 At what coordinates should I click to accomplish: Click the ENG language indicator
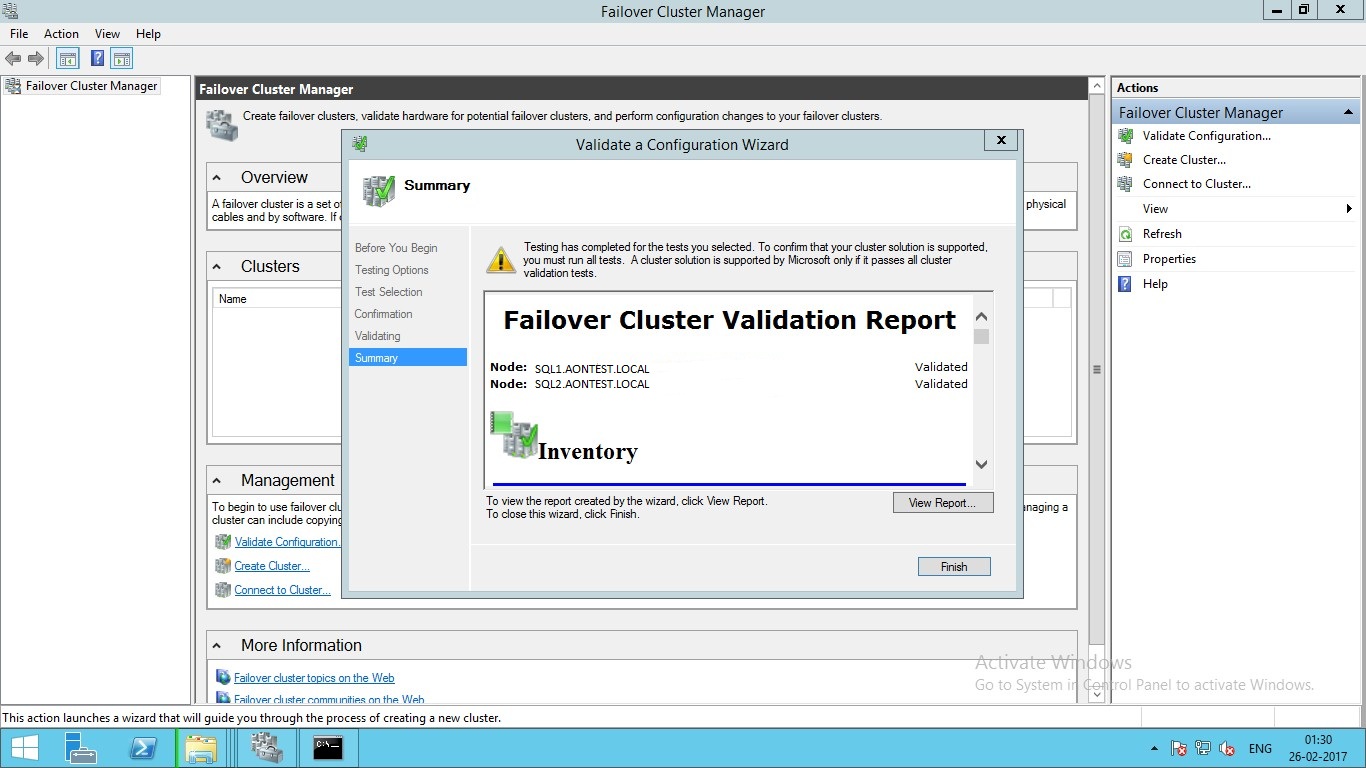click(x=1260, y=749)
